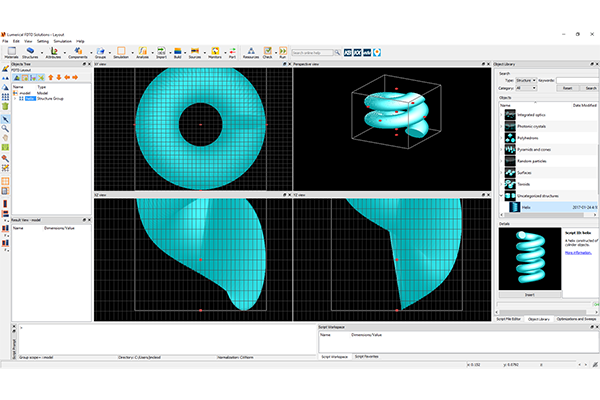600x400 pixels.
Task: Select the zoom magnifier tool in left toolbar
Action: (x=5, y=129)
